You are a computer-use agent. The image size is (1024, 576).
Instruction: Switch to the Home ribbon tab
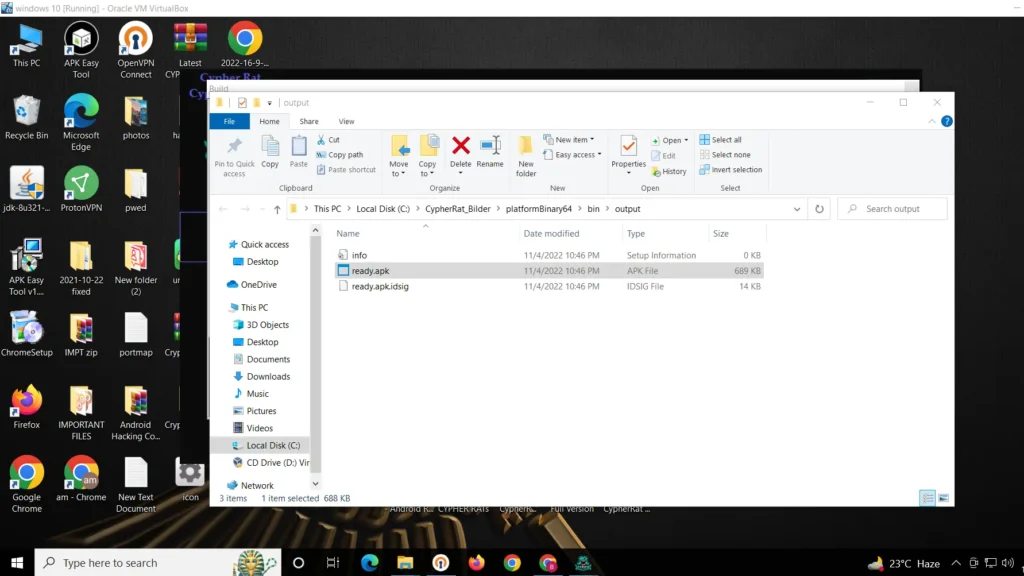click(x=269, y=121)
